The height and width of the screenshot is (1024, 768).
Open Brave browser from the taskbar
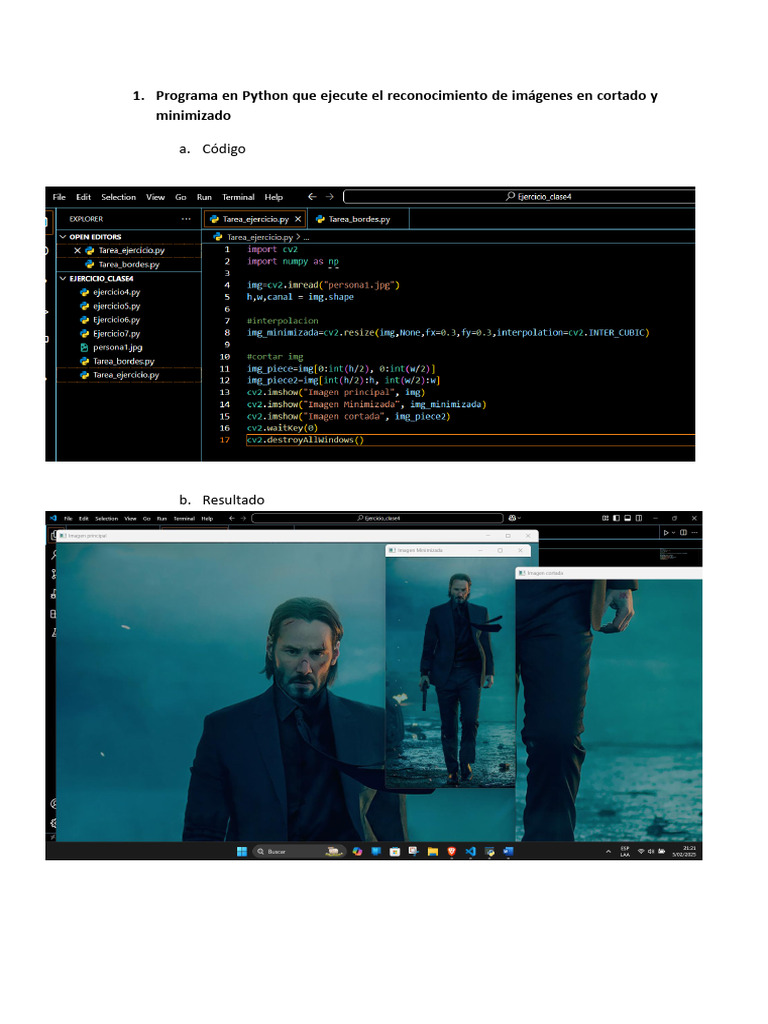[x=451, y=851]
